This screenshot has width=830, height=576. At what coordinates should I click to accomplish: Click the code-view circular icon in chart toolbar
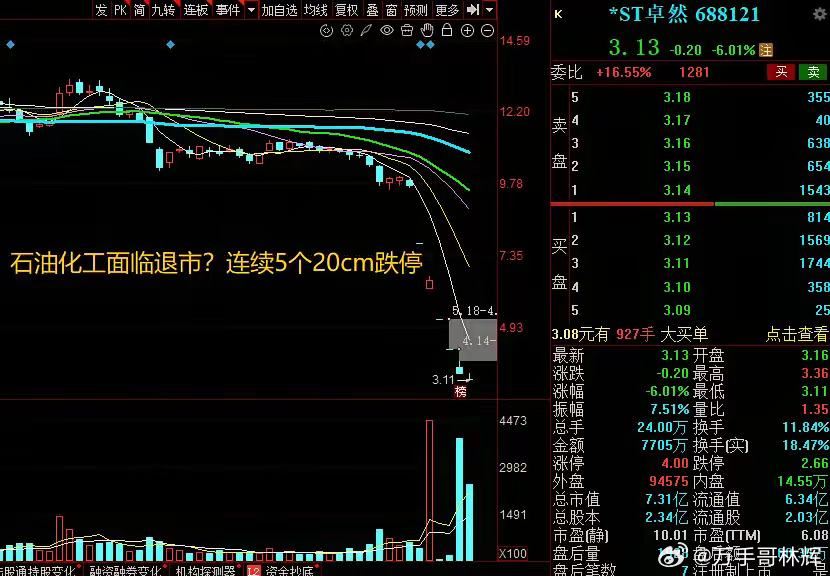point(327,31)
